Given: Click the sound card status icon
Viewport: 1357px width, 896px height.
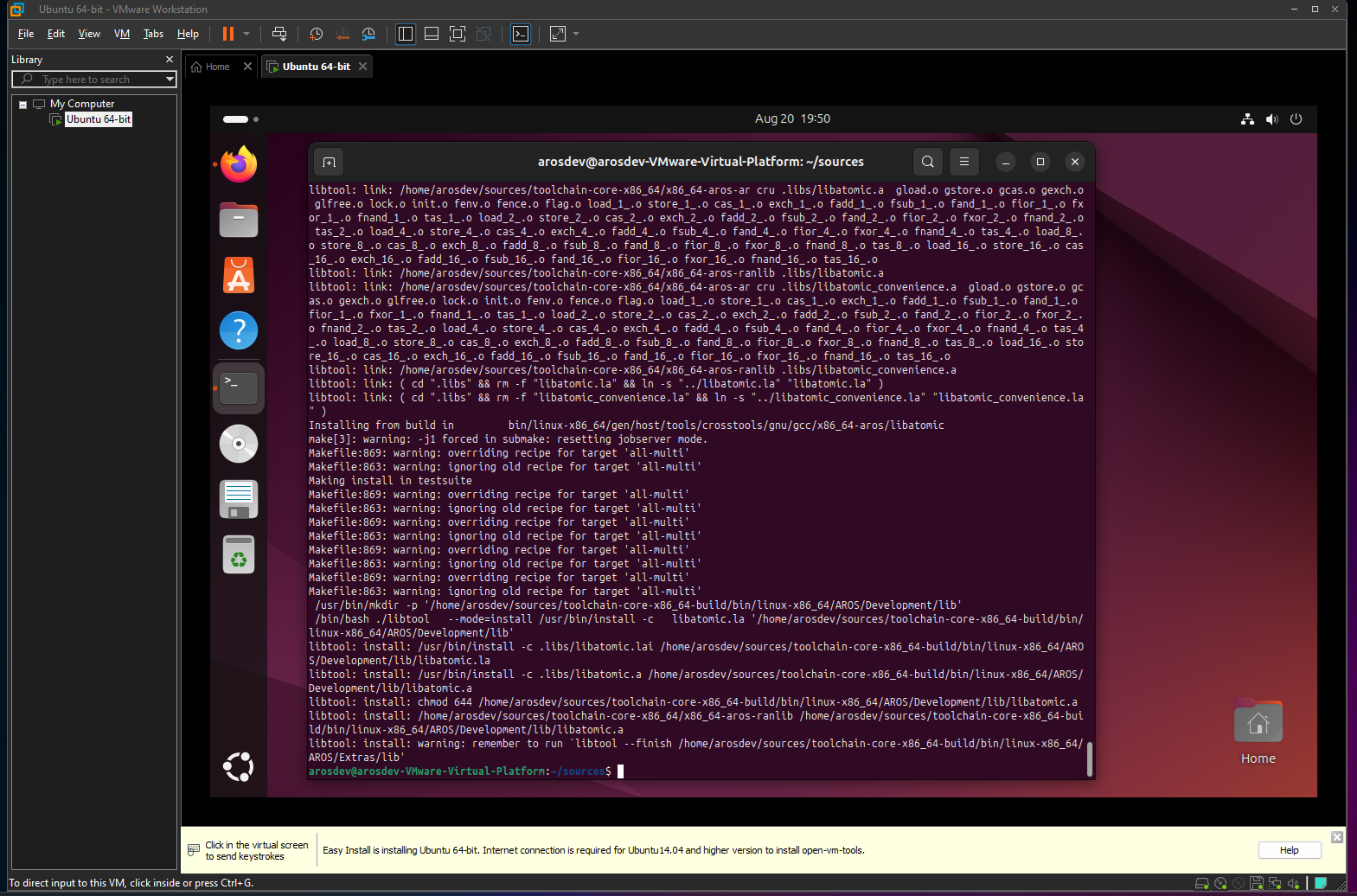Looking at the screenshot, I should (x=1293, y=883).
